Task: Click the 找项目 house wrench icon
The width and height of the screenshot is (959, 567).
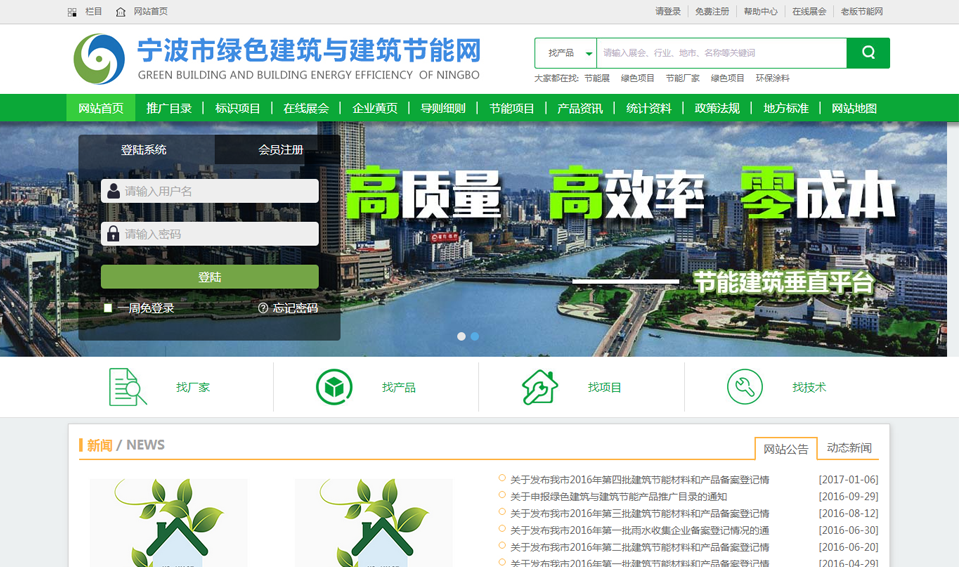Action: pyautogui.click(x=540, y=387)
